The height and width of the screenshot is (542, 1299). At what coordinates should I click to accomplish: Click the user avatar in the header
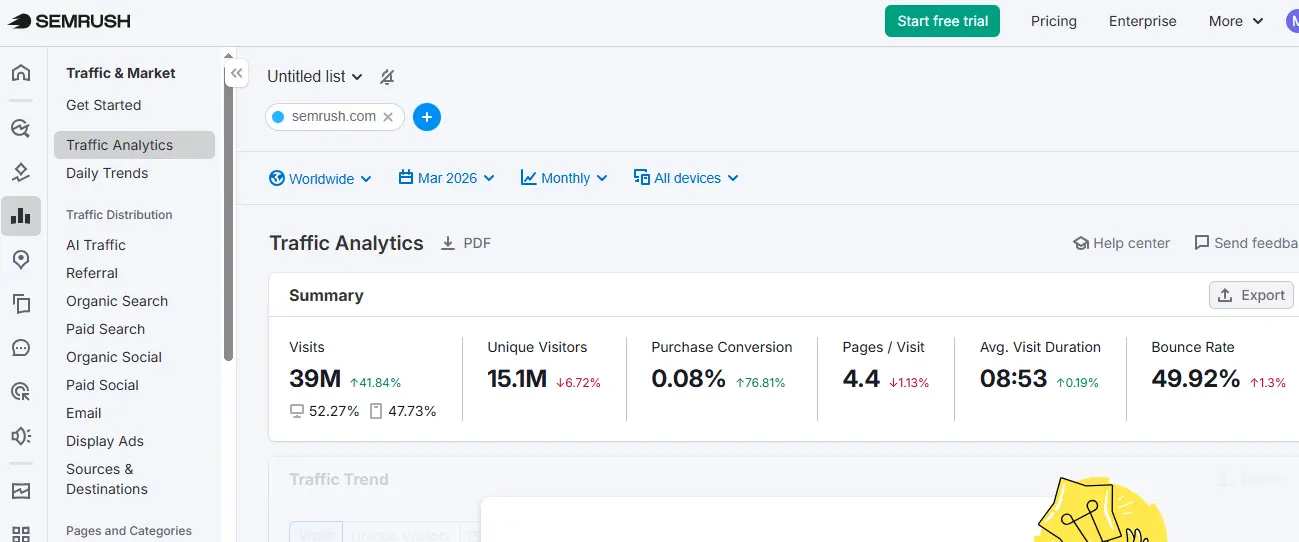[x=1292, y=21]
